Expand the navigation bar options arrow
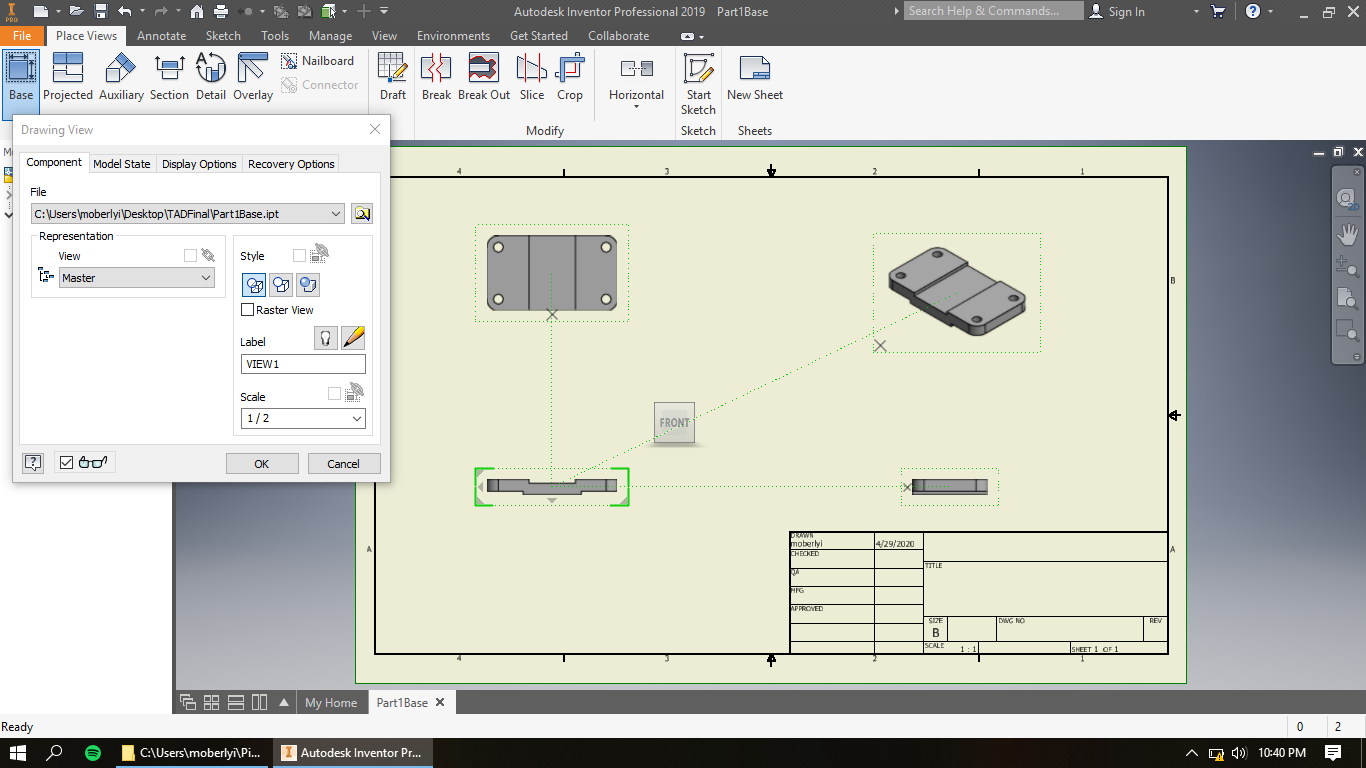 1357,357
